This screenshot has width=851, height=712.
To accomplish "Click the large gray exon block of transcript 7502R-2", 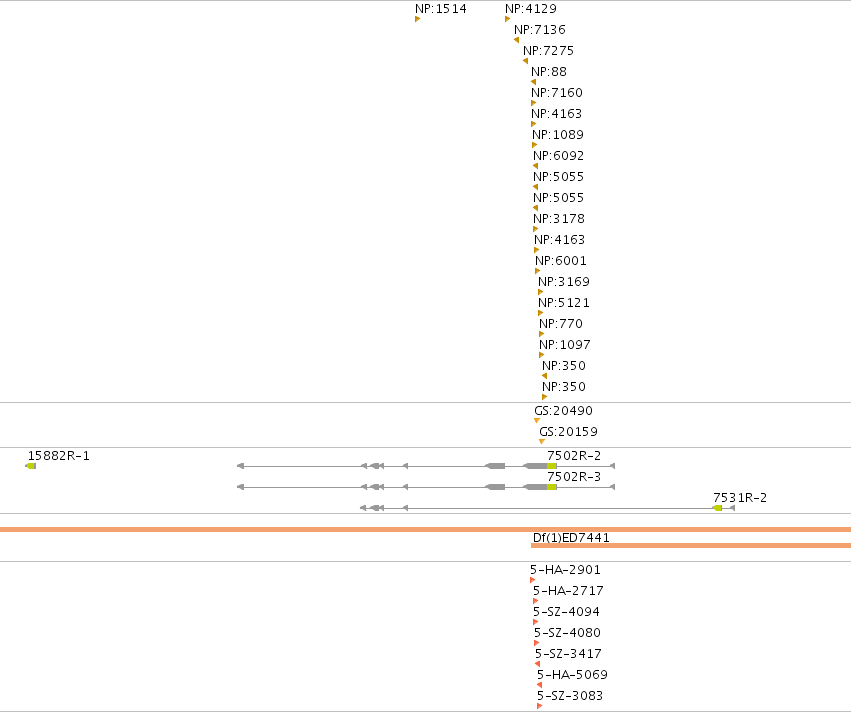I will pyautogui.click(x=535, y=466).
